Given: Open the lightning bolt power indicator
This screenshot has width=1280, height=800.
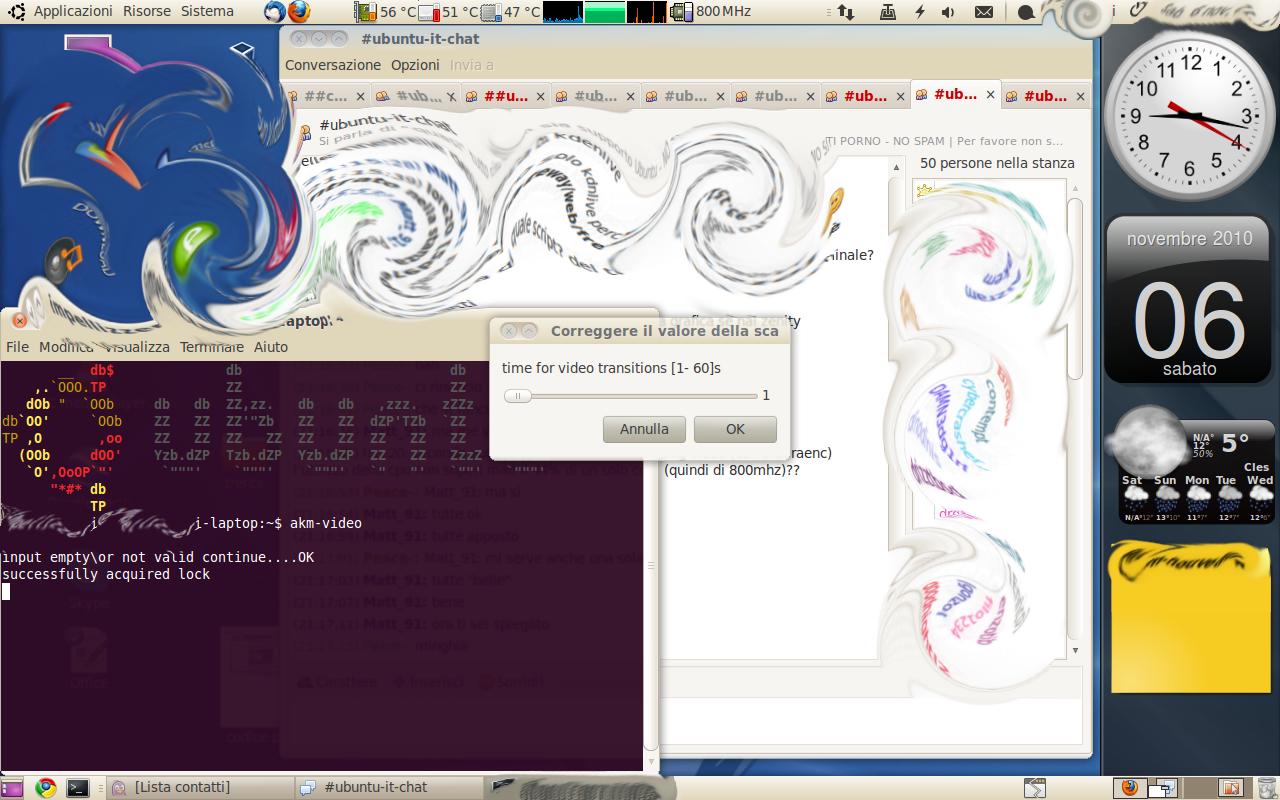Looking at the screenshot, I should (920, 12).
